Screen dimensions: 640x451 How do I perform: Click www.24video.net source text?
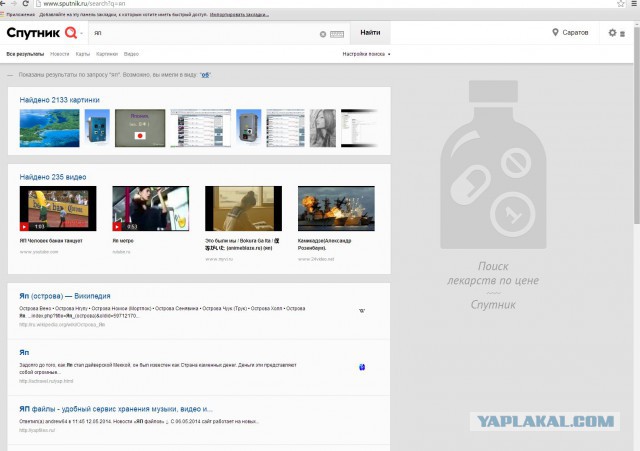click(316, 259)
